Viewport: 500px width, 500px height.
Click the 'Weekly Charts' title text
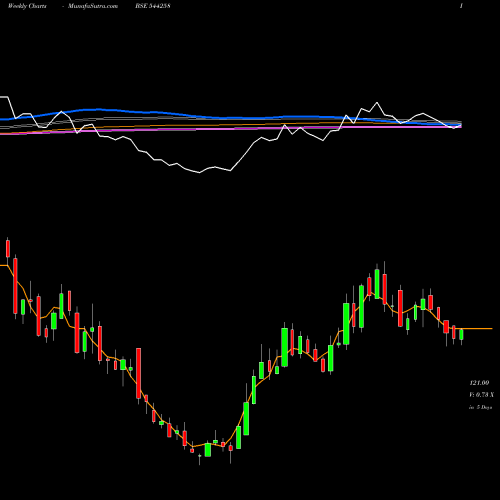[x=27, y=6]
